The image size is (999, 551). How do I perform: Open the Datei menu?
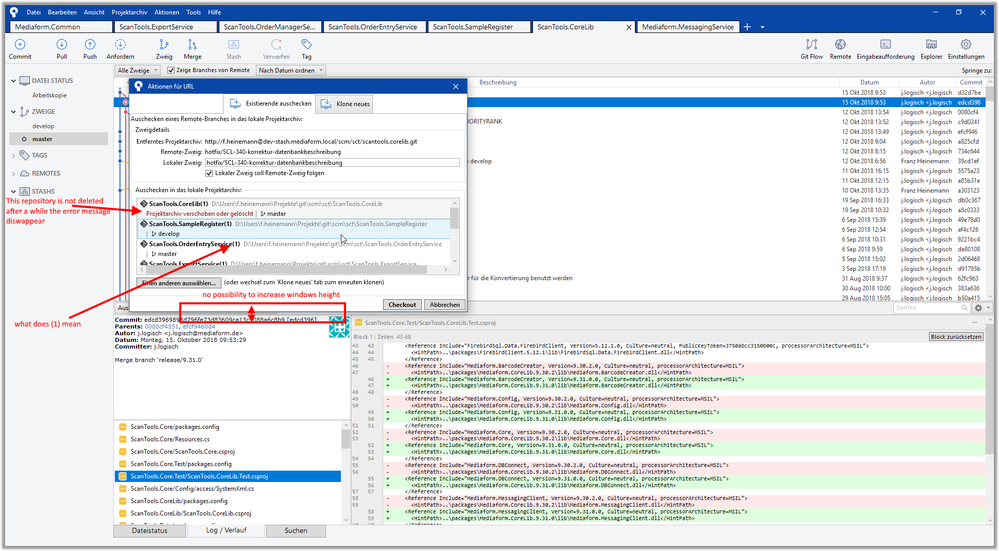[x=33, y=12]
